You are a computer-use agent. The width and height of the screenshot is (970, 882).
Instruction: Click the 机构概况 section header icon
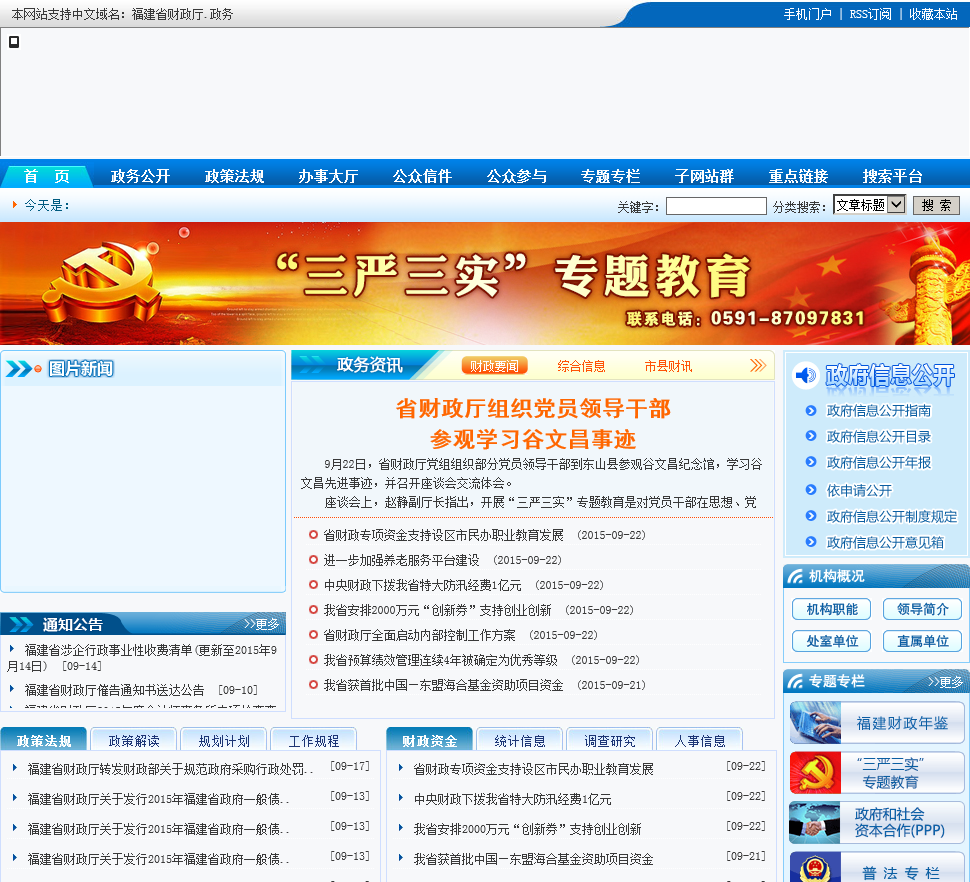pos(794,576)
